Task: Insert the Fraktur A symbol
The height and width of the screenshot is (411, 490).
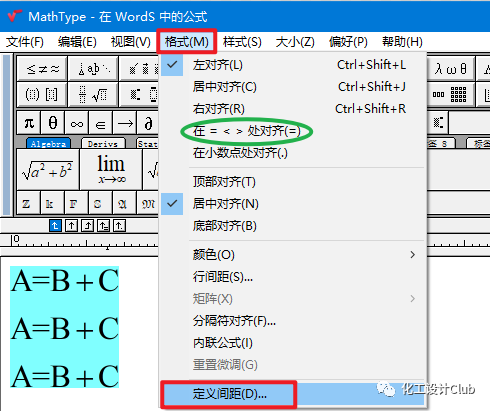Action: tap(125, 203)
